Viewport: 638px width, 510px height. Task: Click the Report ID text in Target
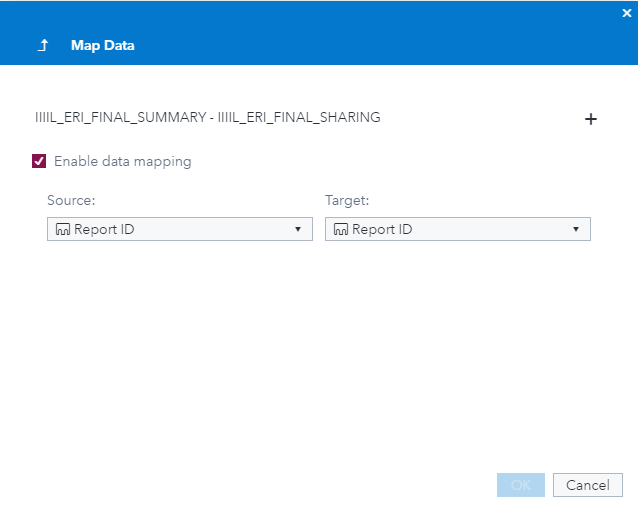382,230
